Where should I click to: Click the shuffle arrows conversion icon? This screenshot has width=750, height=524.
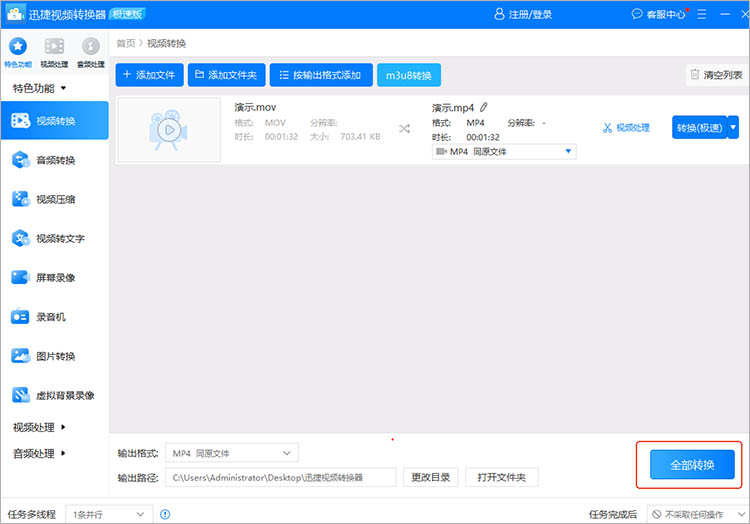405,129
